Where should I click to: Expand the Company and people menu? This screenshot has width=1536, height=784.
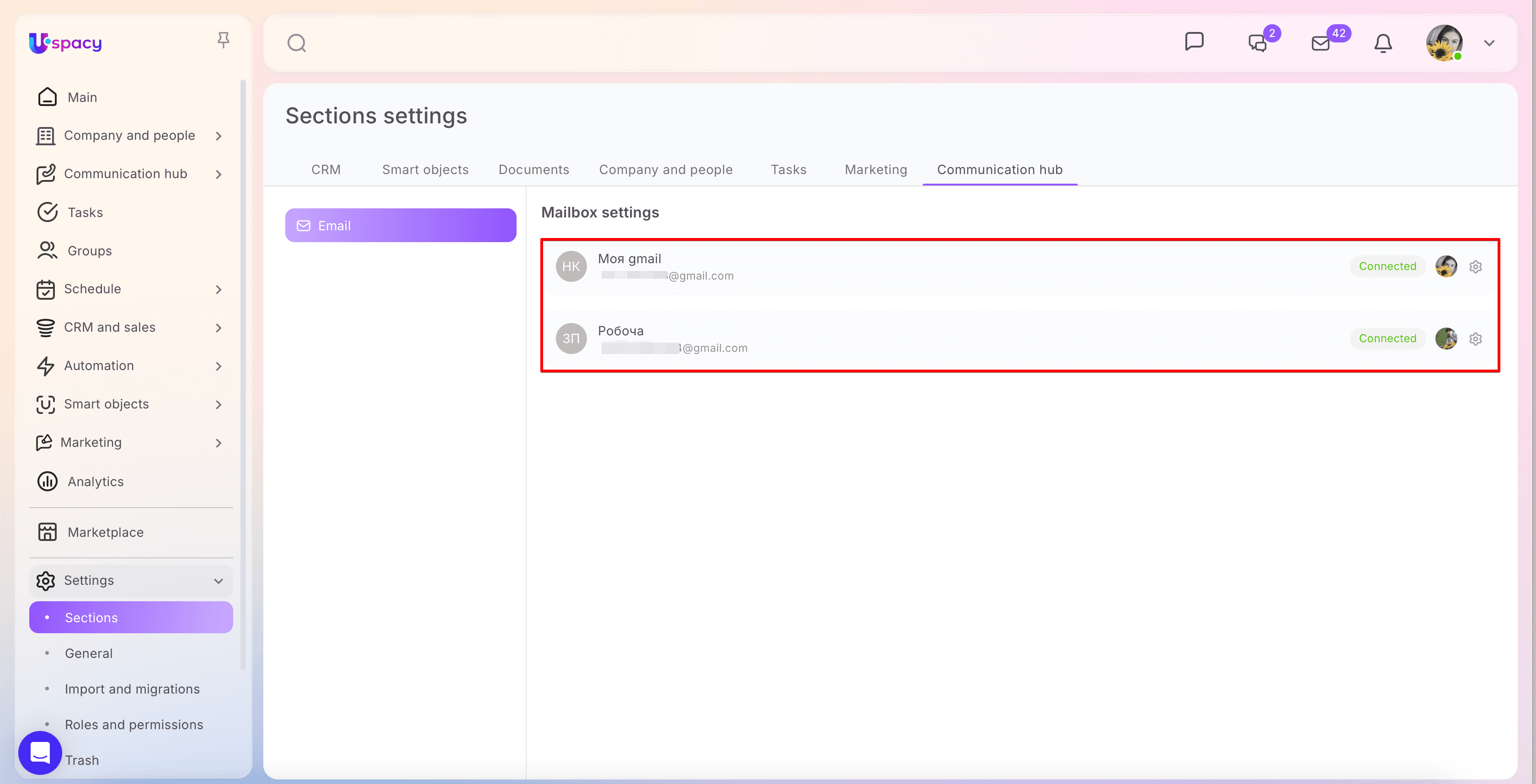[x=219, y=136]
